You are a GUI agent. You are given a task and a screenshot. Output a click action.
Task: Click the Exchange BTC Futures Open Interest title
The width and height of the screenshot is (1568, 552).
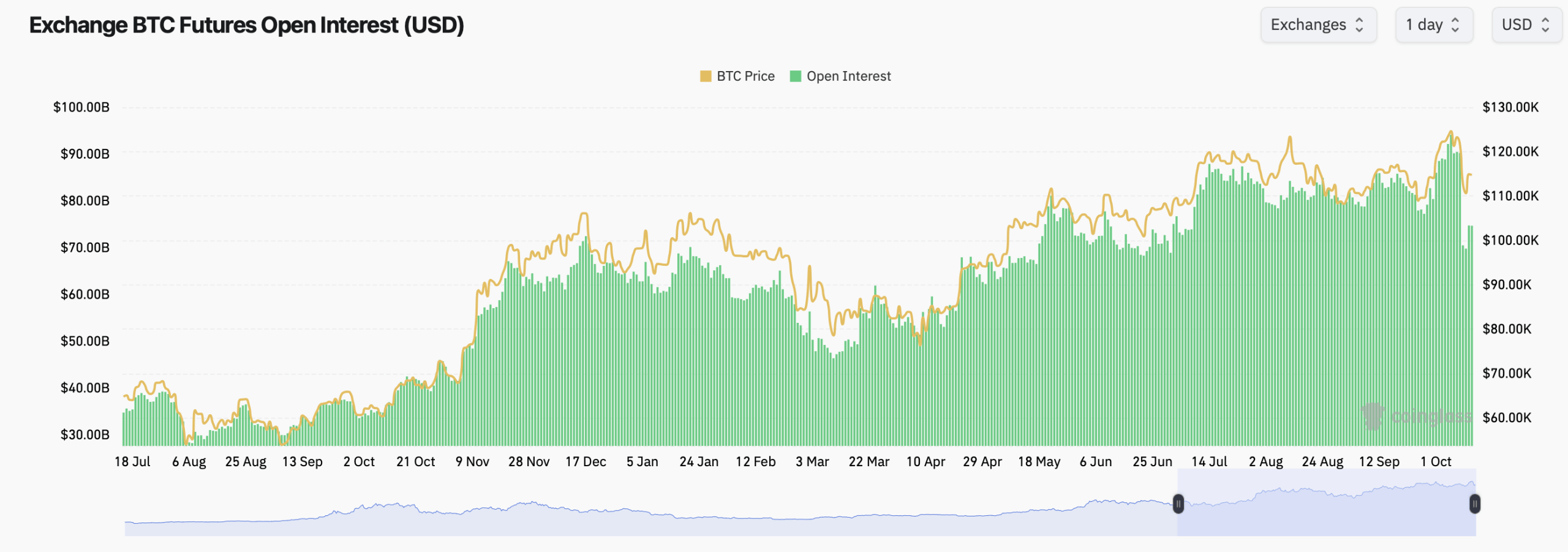pyautogui.click(x=247, y=25)
